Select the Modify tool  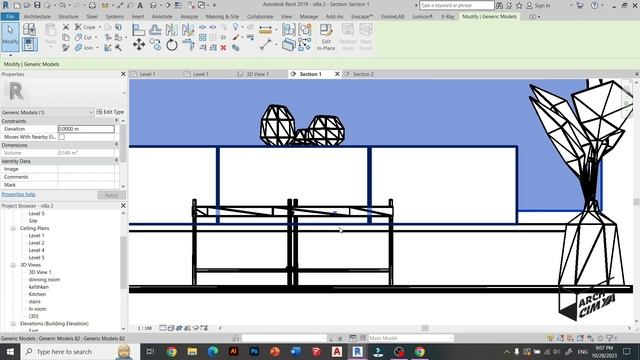pyautogui.click(x=10, y=36)
